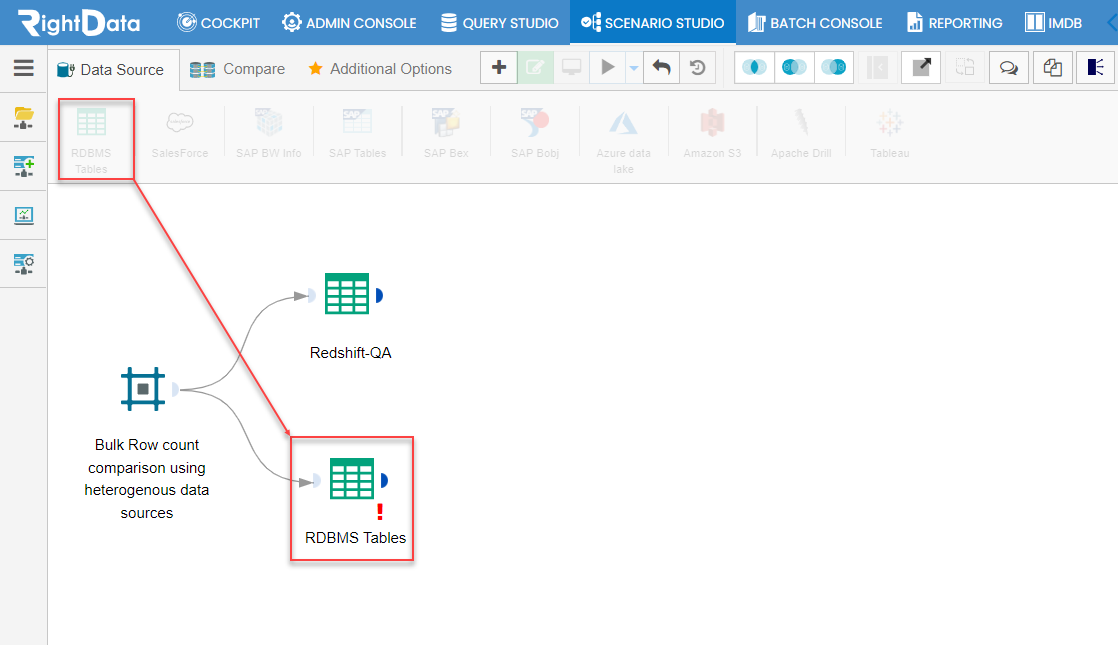1118x645 pixels.
Task: Click the output port of RDBMS Tables node
Action: [x=384, y=480]
